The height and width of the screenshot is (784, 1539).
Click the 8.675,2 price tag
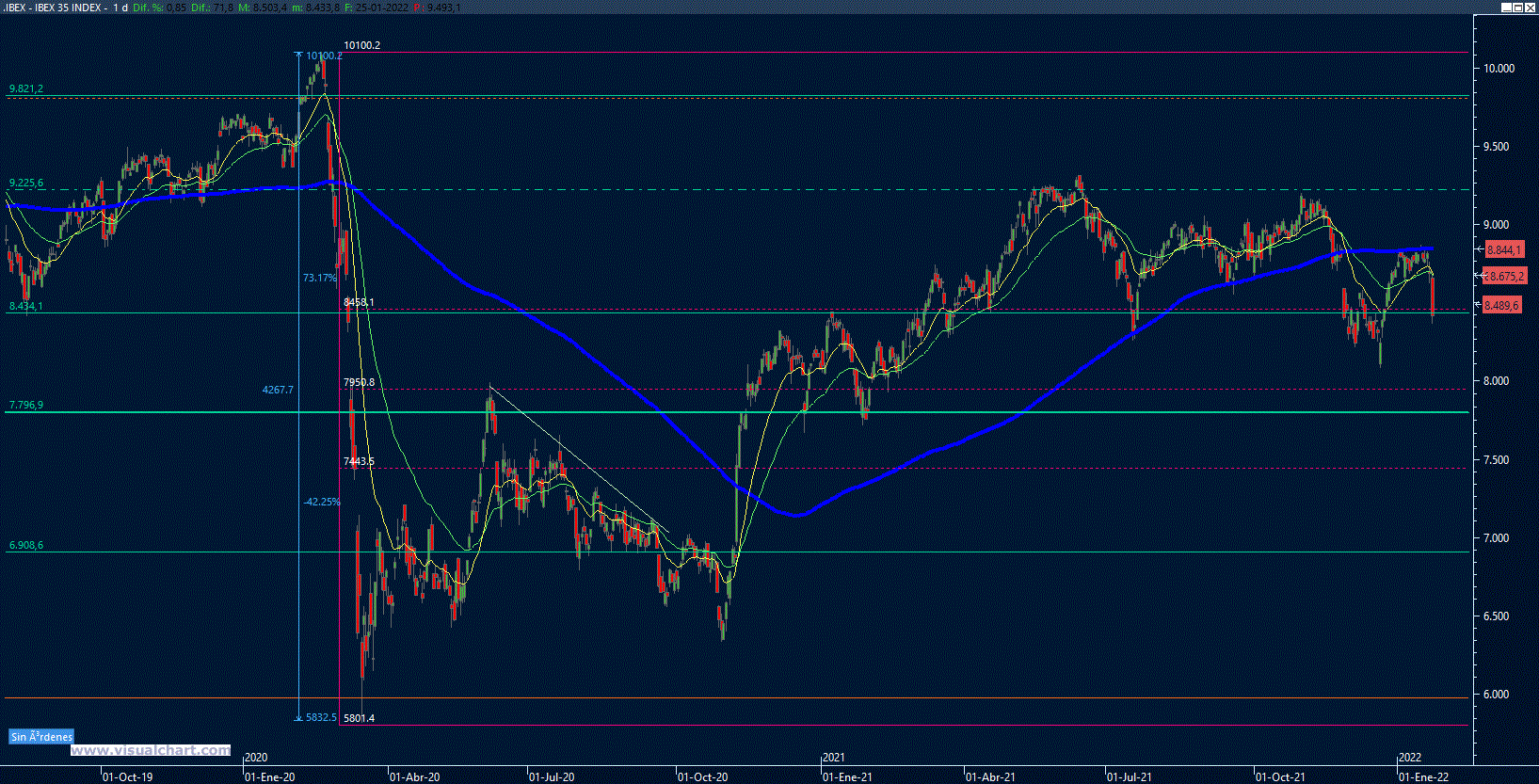1502,277
